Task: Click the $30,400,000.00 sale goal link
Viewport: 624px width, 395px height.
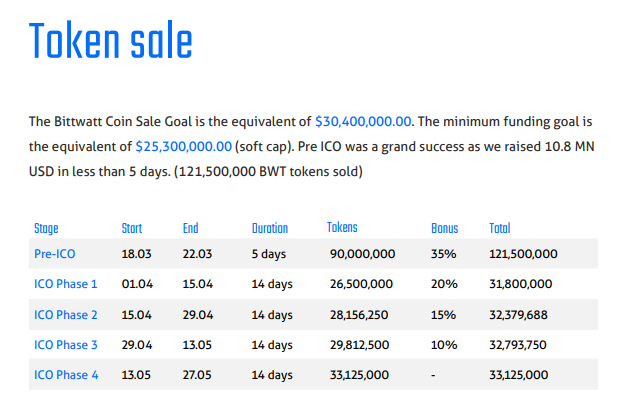Action: (x=363, y=121)
